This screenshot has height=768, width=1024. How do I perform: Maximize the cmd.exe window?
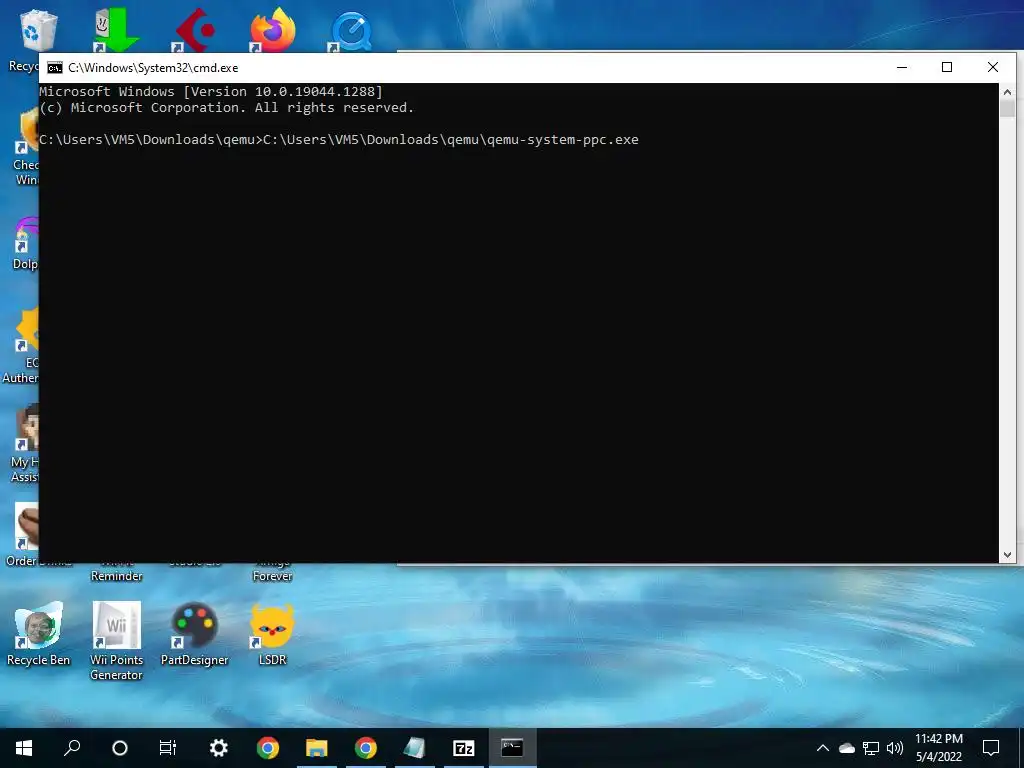(x=947, y=67)
